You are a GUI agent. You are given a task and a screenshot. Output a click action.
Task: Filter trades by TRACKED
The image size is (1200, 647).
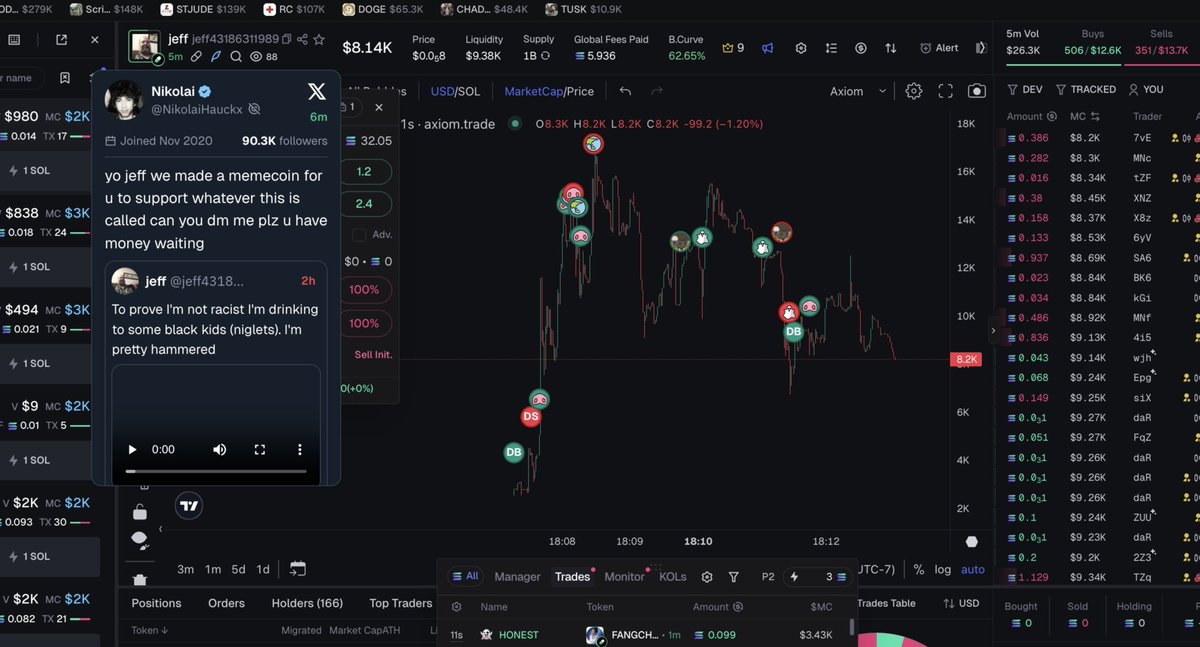[1085, 89]
